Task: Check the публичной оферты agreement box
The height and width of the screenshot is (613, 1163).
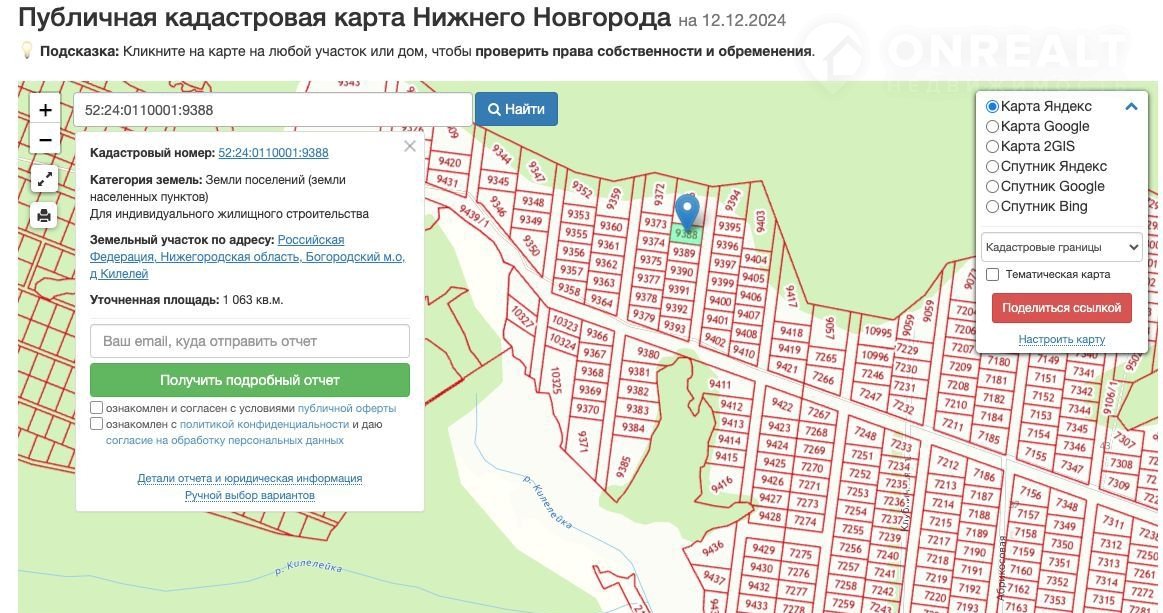Action: click(x=97, y=408)
